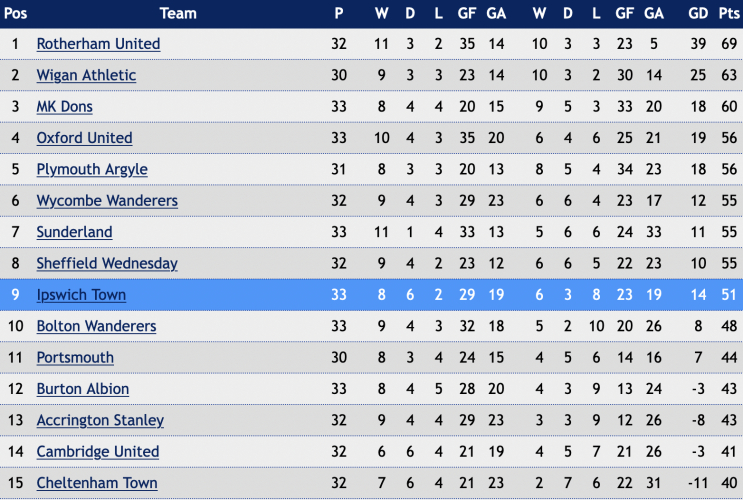743x500 pixels.
Task: Click the GD column header
Action: click(x=698, y=13)
